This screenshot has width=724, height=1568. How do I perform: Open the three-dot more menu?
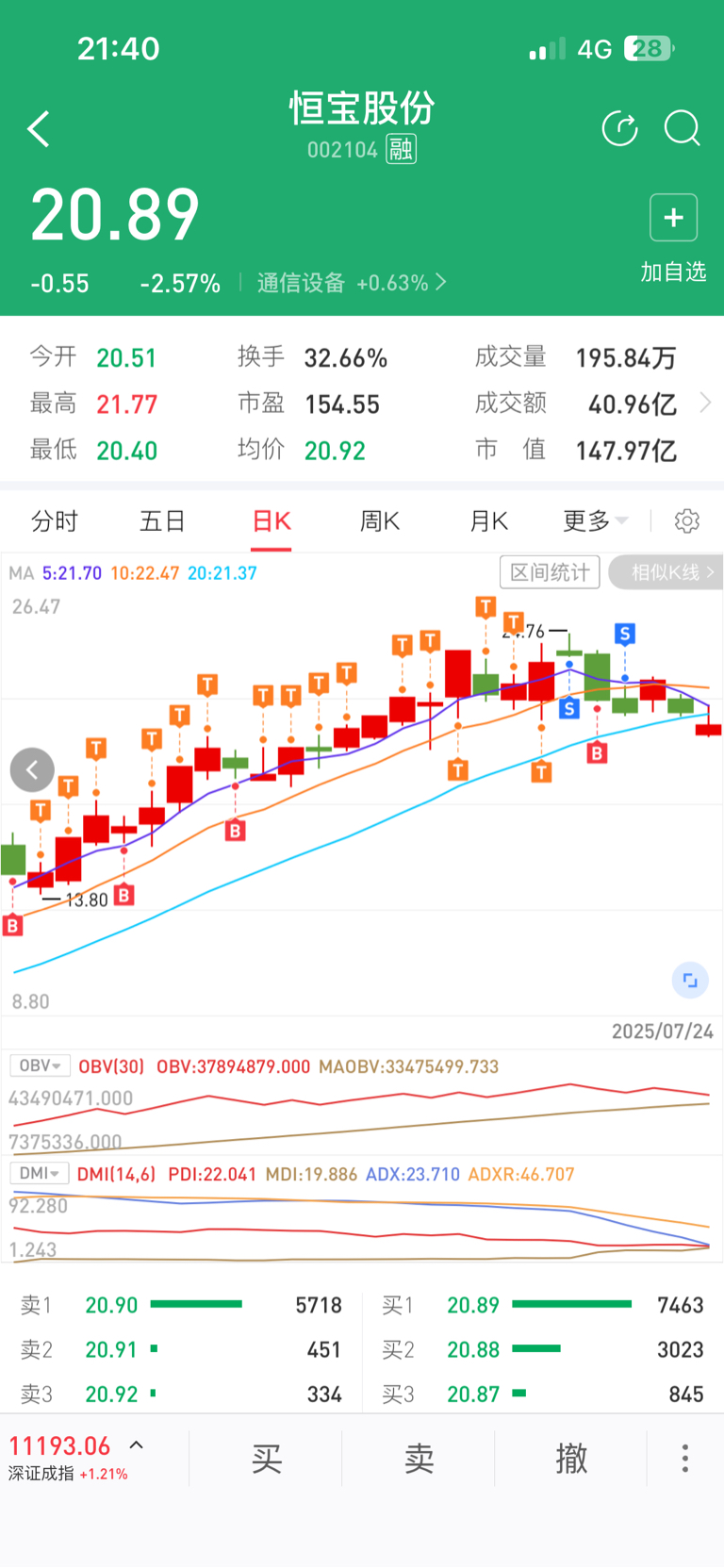coord(685,1458)
